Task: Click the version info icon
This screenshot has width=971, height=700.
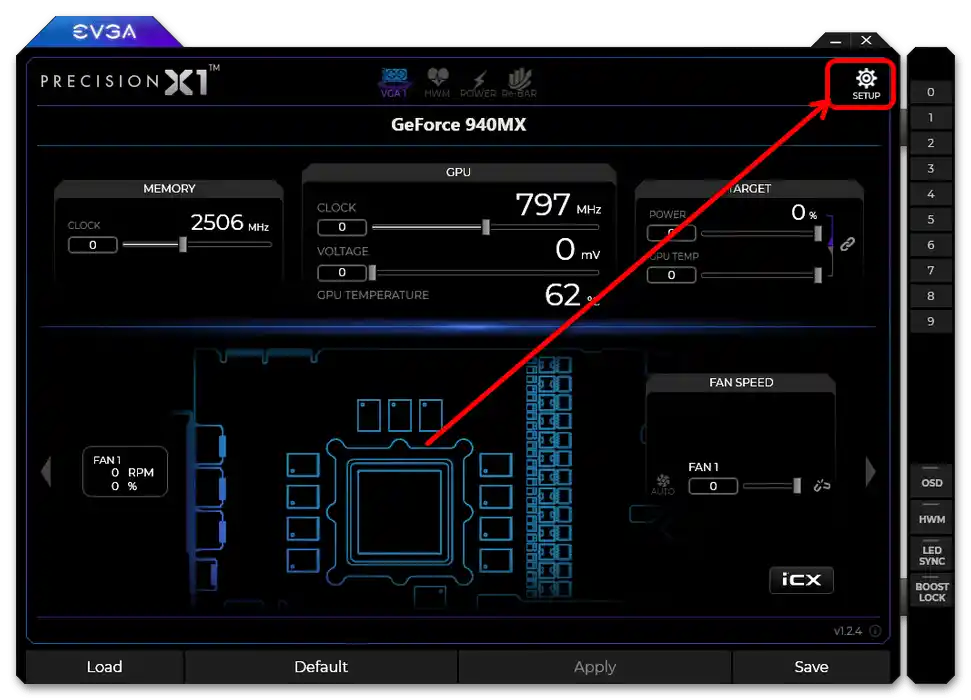Action: (x=875, y=631)
